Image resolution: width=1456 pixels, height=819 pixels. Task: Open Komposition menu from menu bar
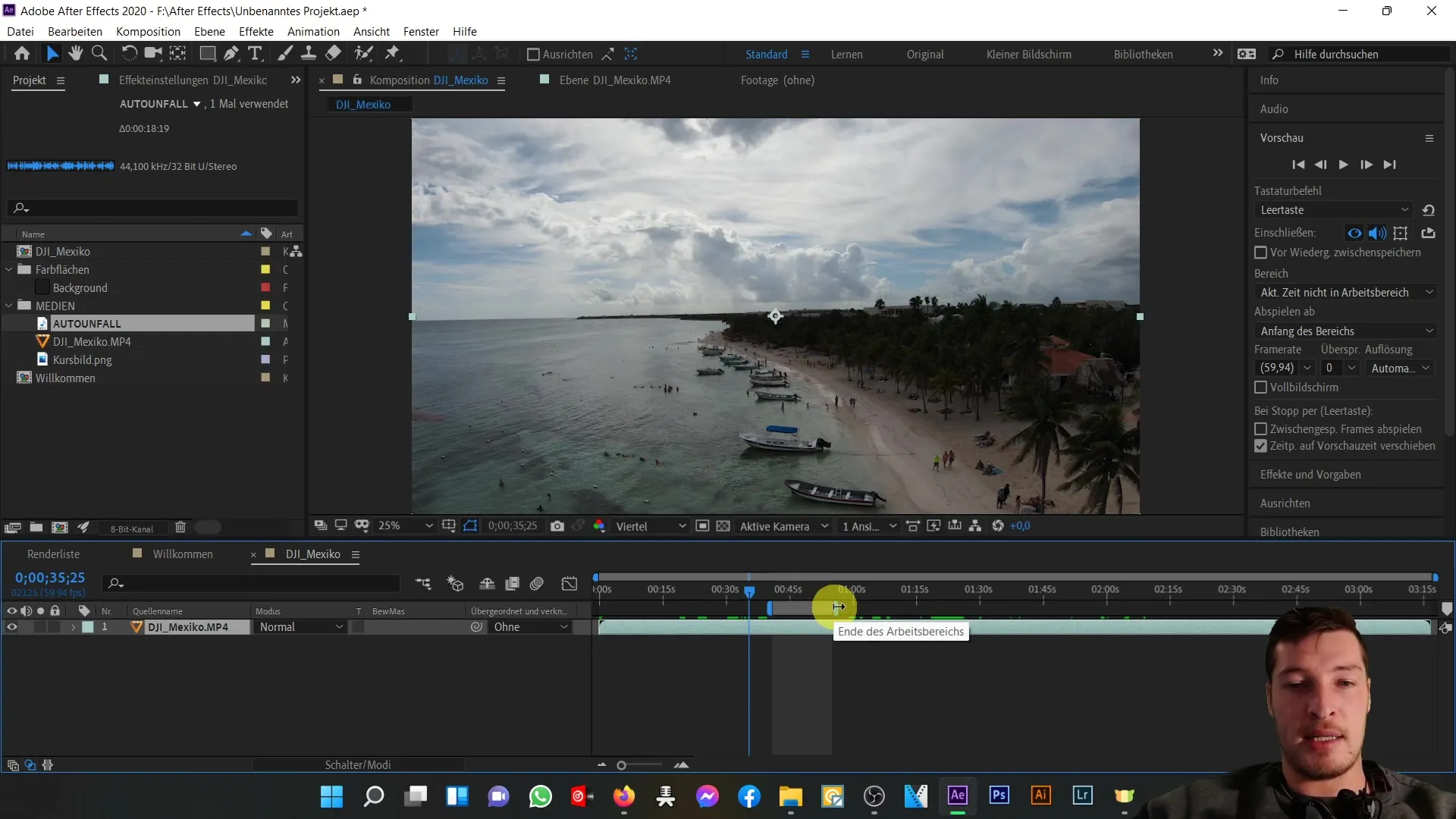(148, 31)
